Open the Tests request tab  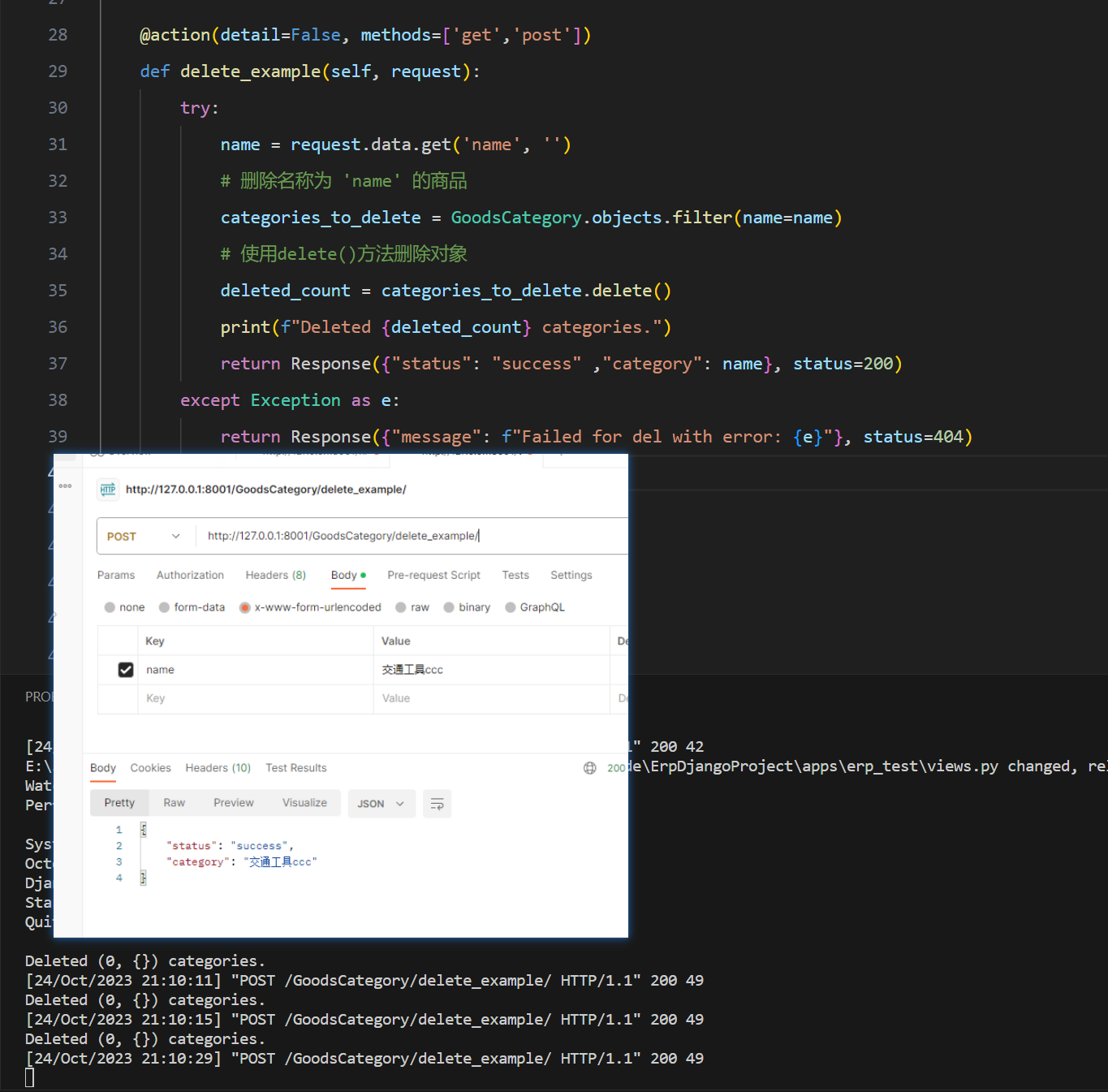pos(515,575)
